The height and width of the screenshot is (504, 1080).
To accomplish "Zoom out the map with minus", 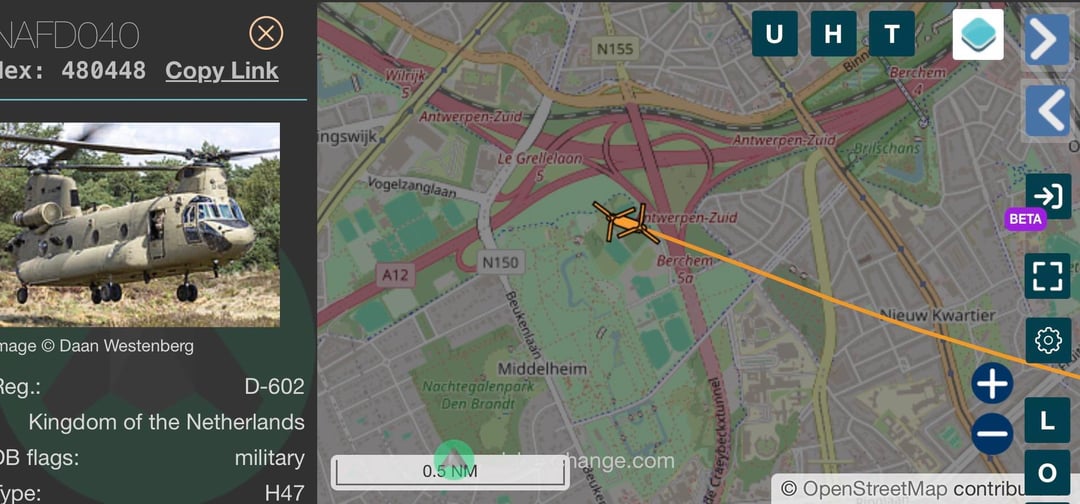I will coord(993,434).
